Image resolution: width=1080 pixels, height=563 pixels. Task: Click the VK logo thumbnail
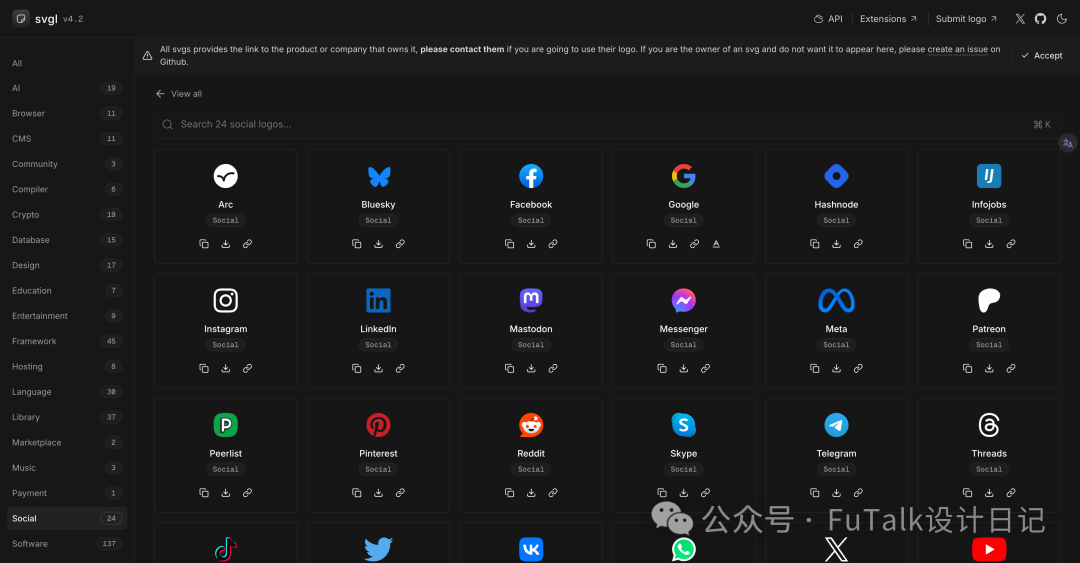pyautogui.click(x=531, y=549)
